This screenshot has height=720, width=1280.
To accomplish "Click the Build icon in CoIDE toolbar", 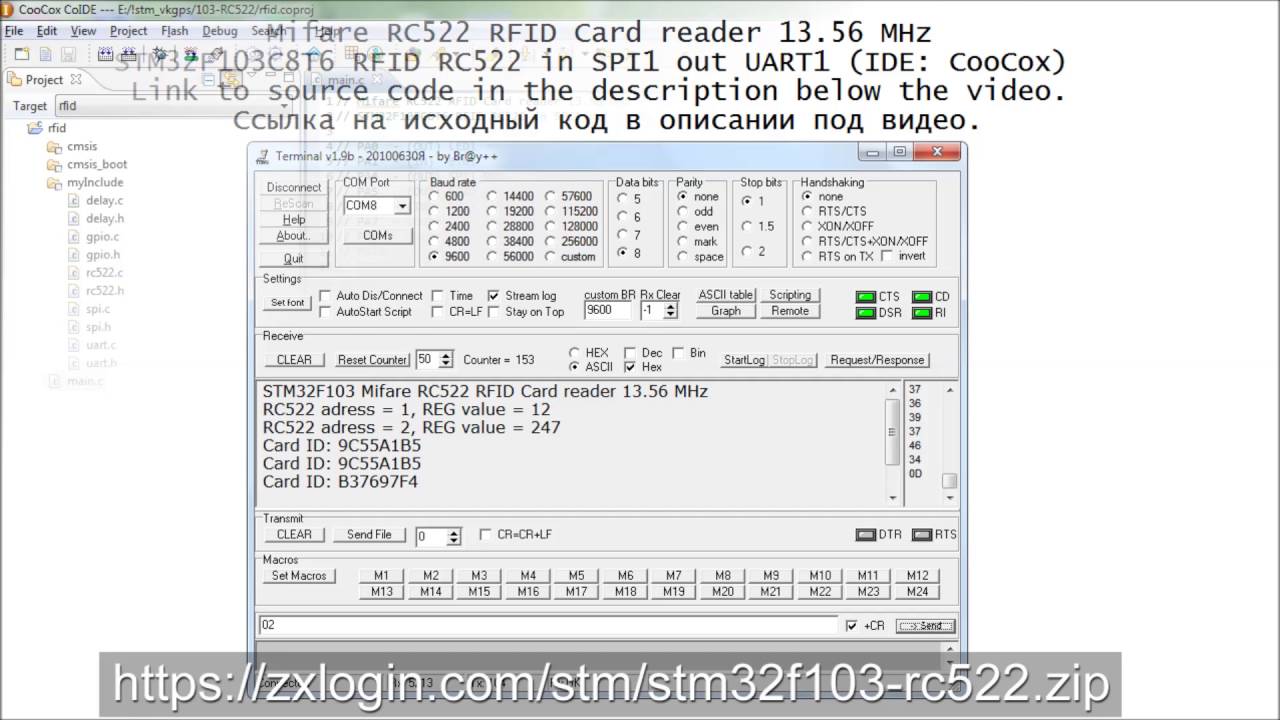I will pyautogui.click(x=107, y=54).
